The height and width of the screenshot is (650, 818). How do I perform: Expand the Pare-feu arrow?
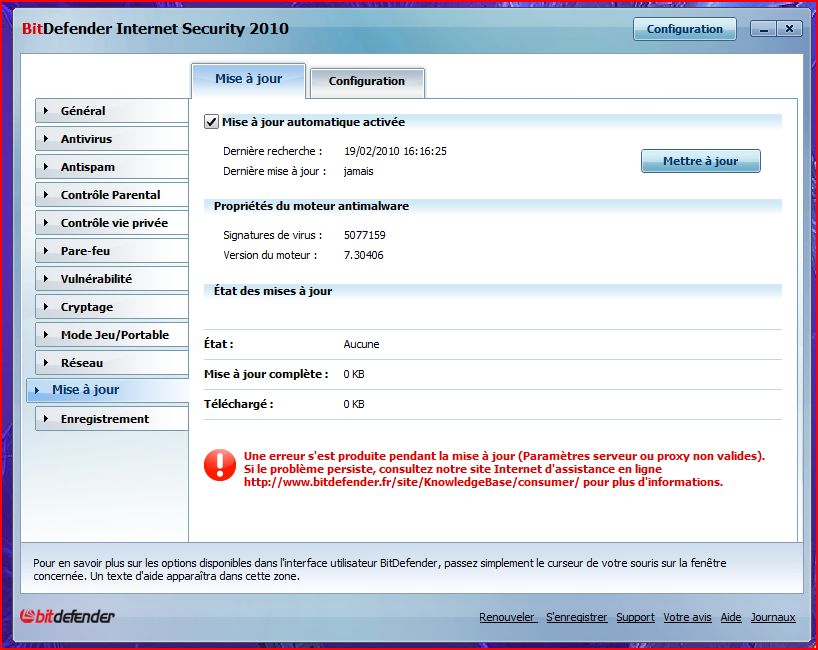coord(46,251)
